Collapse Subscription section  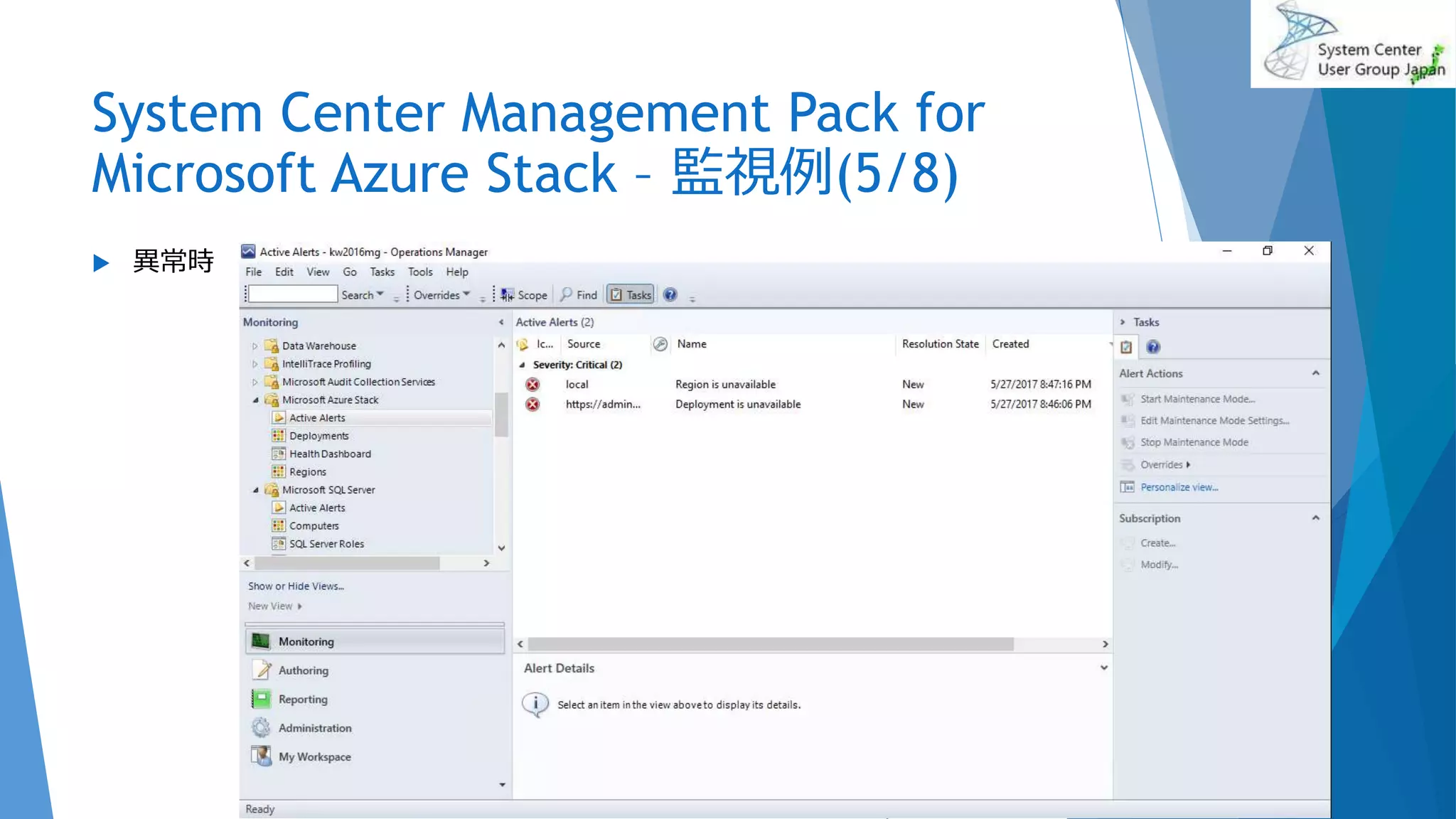pos(1316,518)
